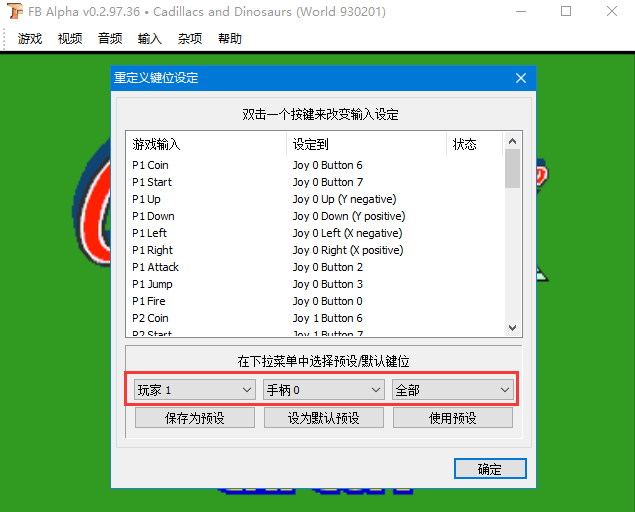Screen dimensions: 635x512
Task: Close the 重定义键位设定 dialog
Action: pyautogui.click(x=521, y=78)
